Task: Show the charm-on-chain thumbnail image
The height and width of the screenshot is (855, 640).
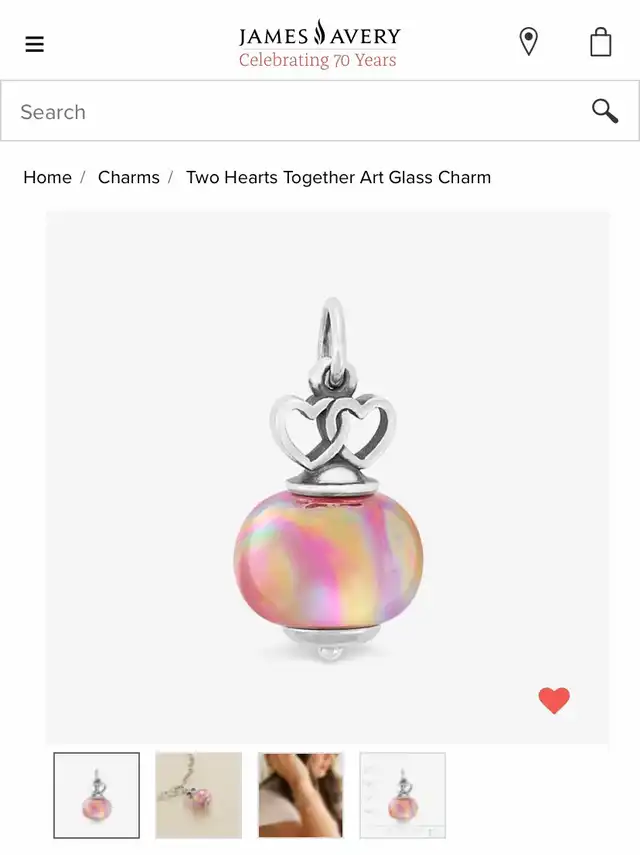Action: (x=198, y=795)
